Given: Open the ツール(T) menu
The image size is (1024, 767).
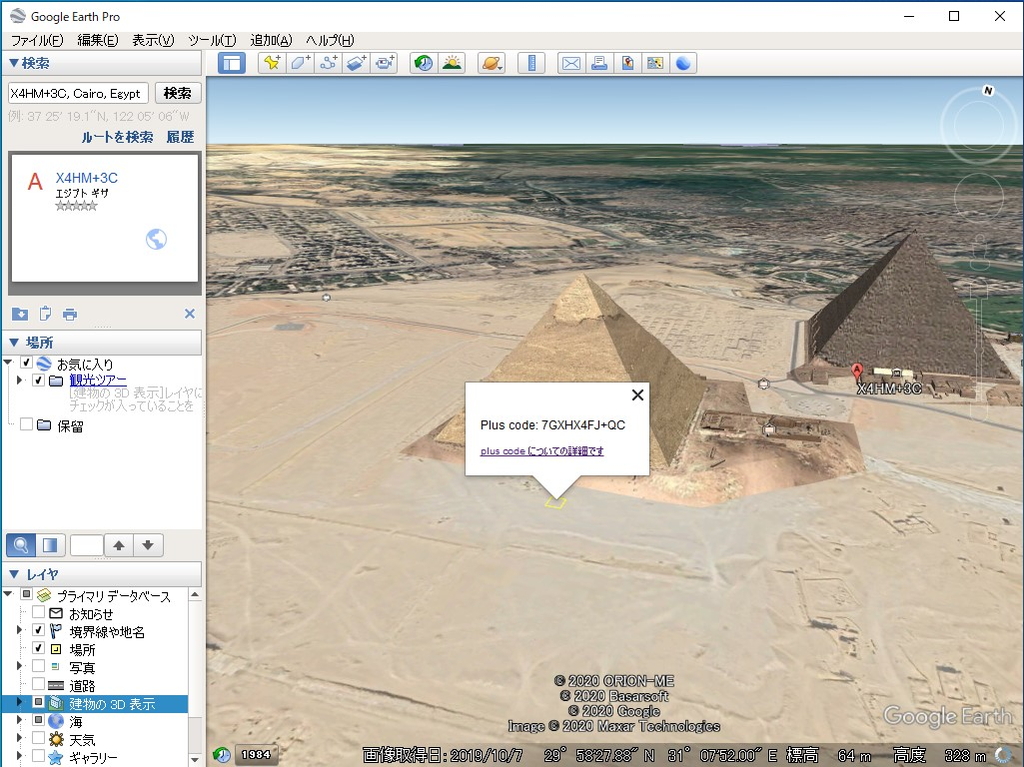Looking at the screenshot, I should click(x=211, y=40).
